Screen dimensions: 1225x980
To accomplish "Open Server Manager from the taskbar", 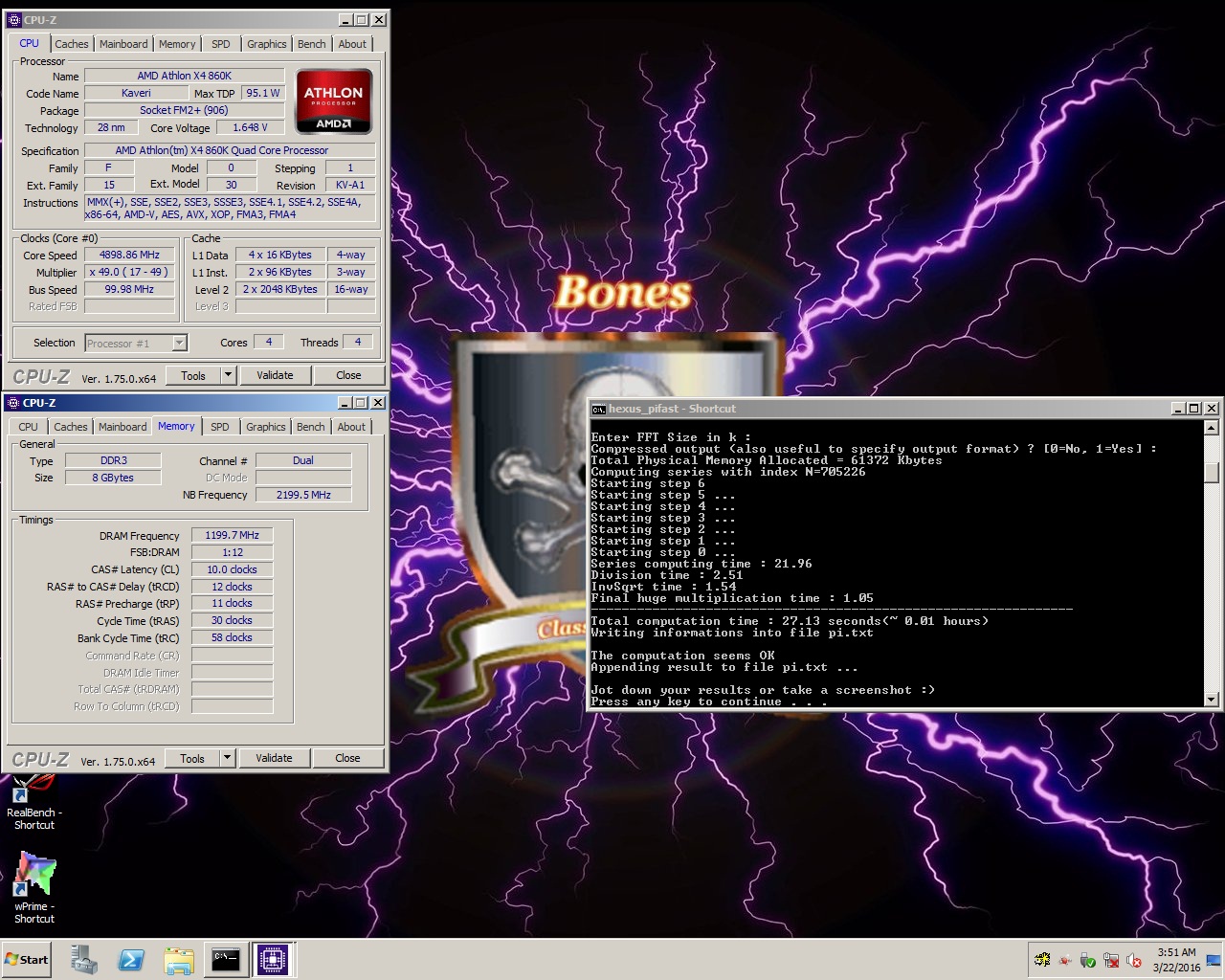I will point(84,959).
